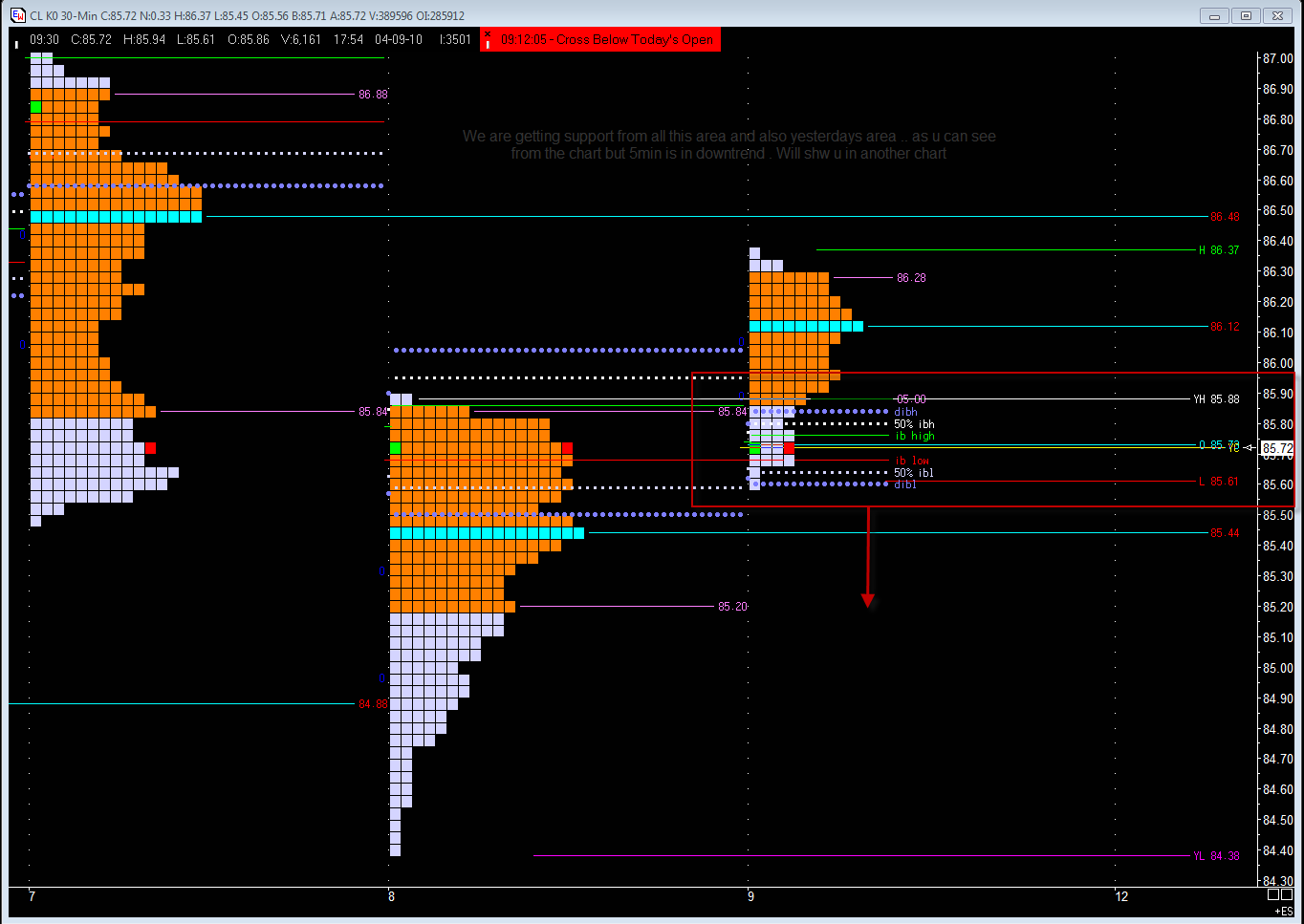This screenshot has width=1304, height=924.
Task: Click the green ib high label
Action: [915, 436]
